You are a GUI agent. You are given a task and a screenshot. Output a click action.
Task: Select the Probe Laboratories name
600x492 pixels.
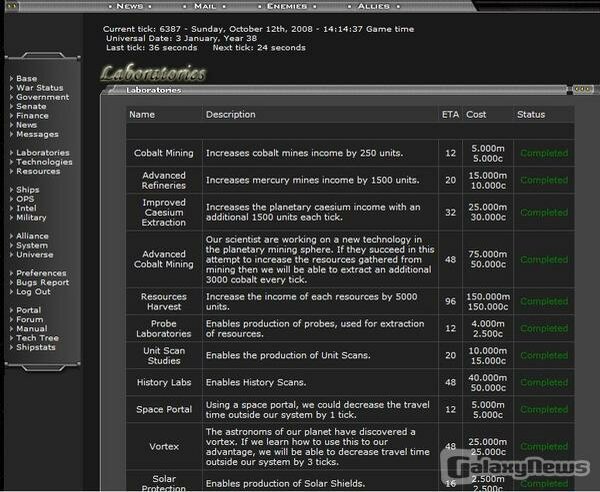click(164, 329)
